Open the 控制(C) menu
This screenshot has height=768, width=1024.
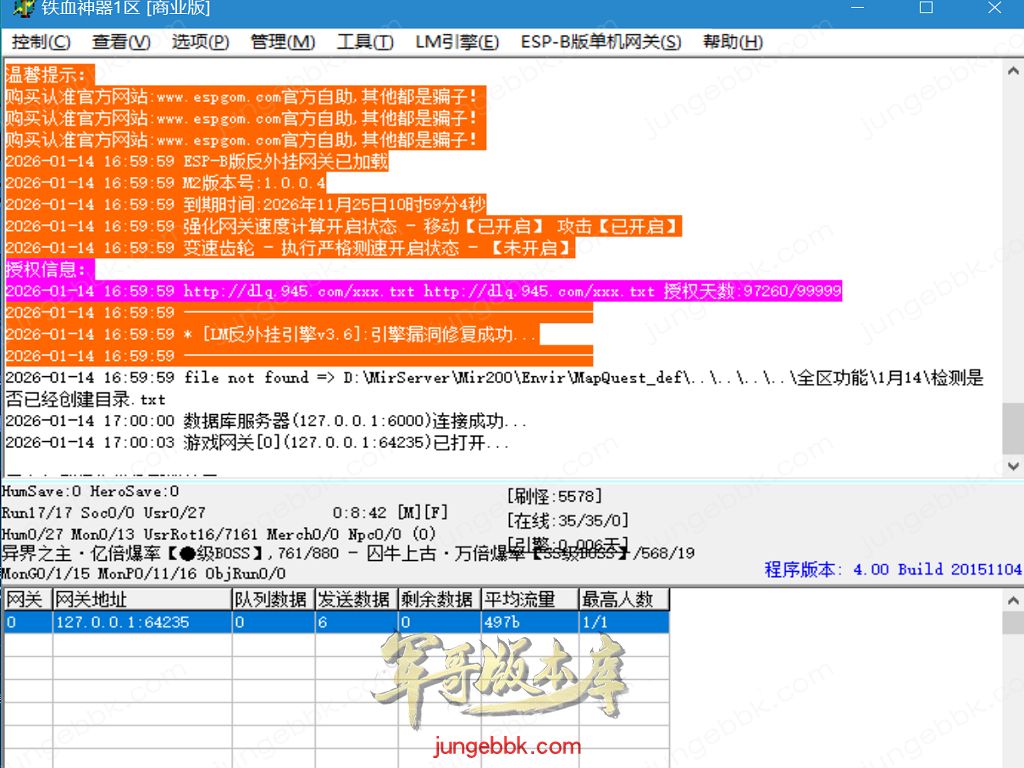[x=41, y=42]
